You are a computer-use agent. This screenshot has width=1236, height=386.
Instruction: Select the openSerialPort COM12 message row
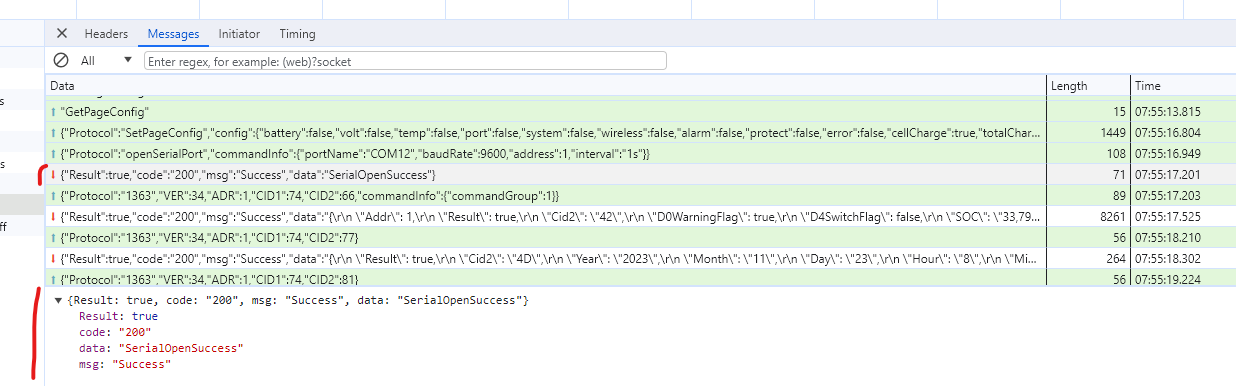641,153
